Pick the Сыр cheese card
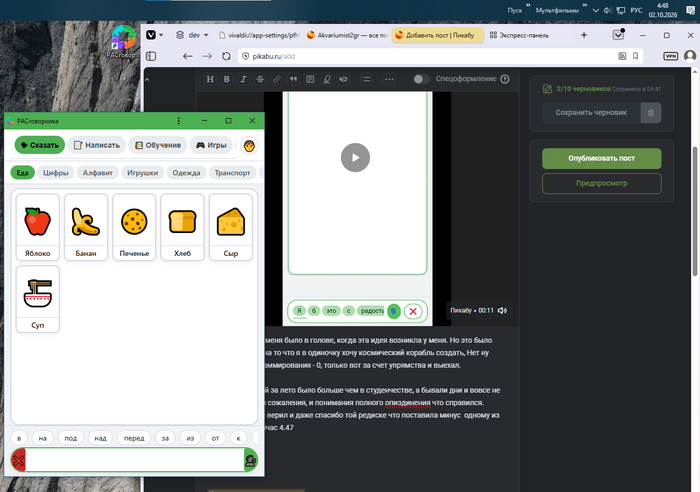The image size is (700, 492). 231,227
